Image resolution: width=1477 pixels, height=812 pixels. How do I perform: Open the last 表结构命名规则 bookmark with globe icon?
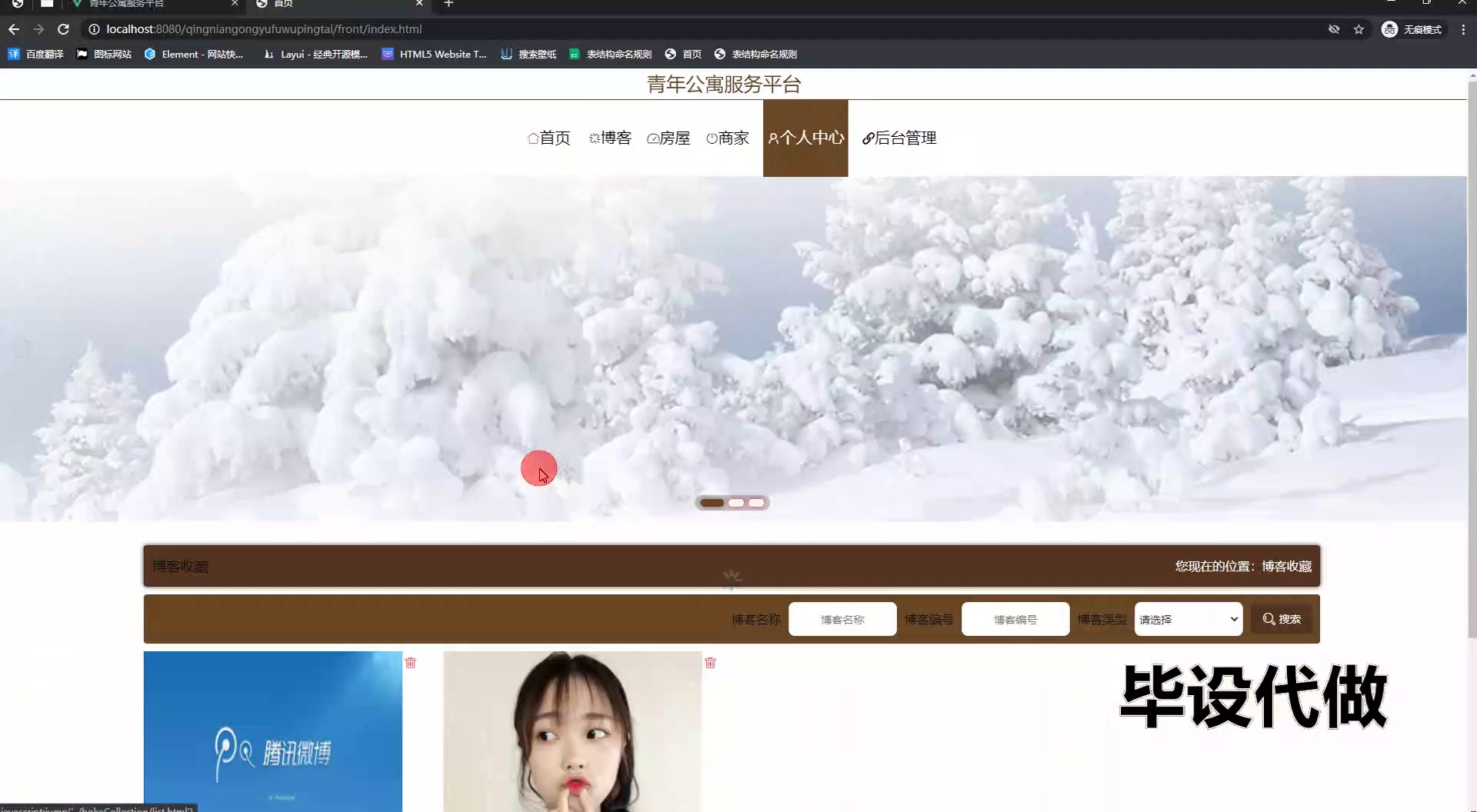(x=755, y=54)
